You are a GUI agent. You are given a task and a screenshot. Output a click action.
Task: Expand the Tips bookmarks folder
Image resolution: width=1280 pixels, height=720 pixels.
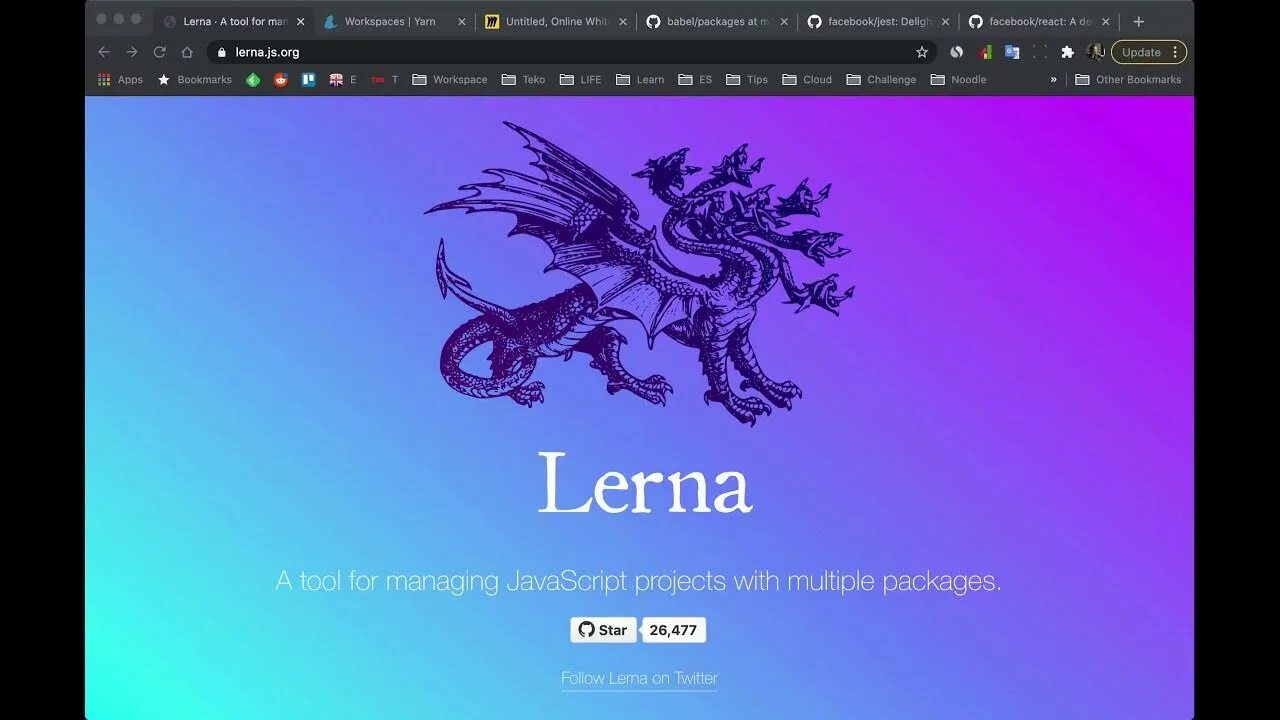[747, 79]
